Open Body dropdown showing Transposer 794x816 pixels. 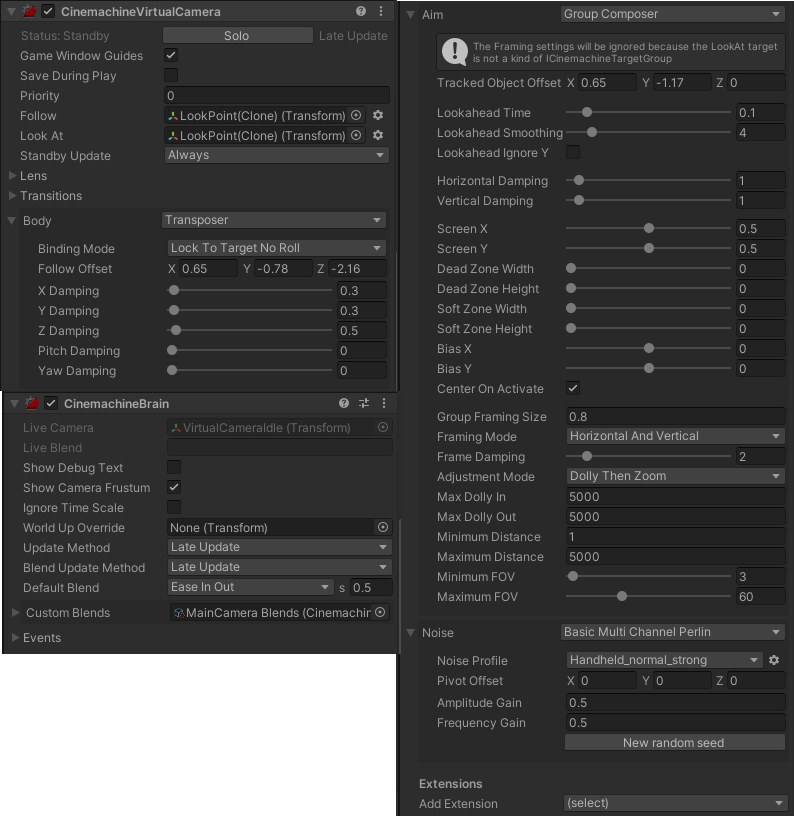pyautogui.click(x=274, y=220)
